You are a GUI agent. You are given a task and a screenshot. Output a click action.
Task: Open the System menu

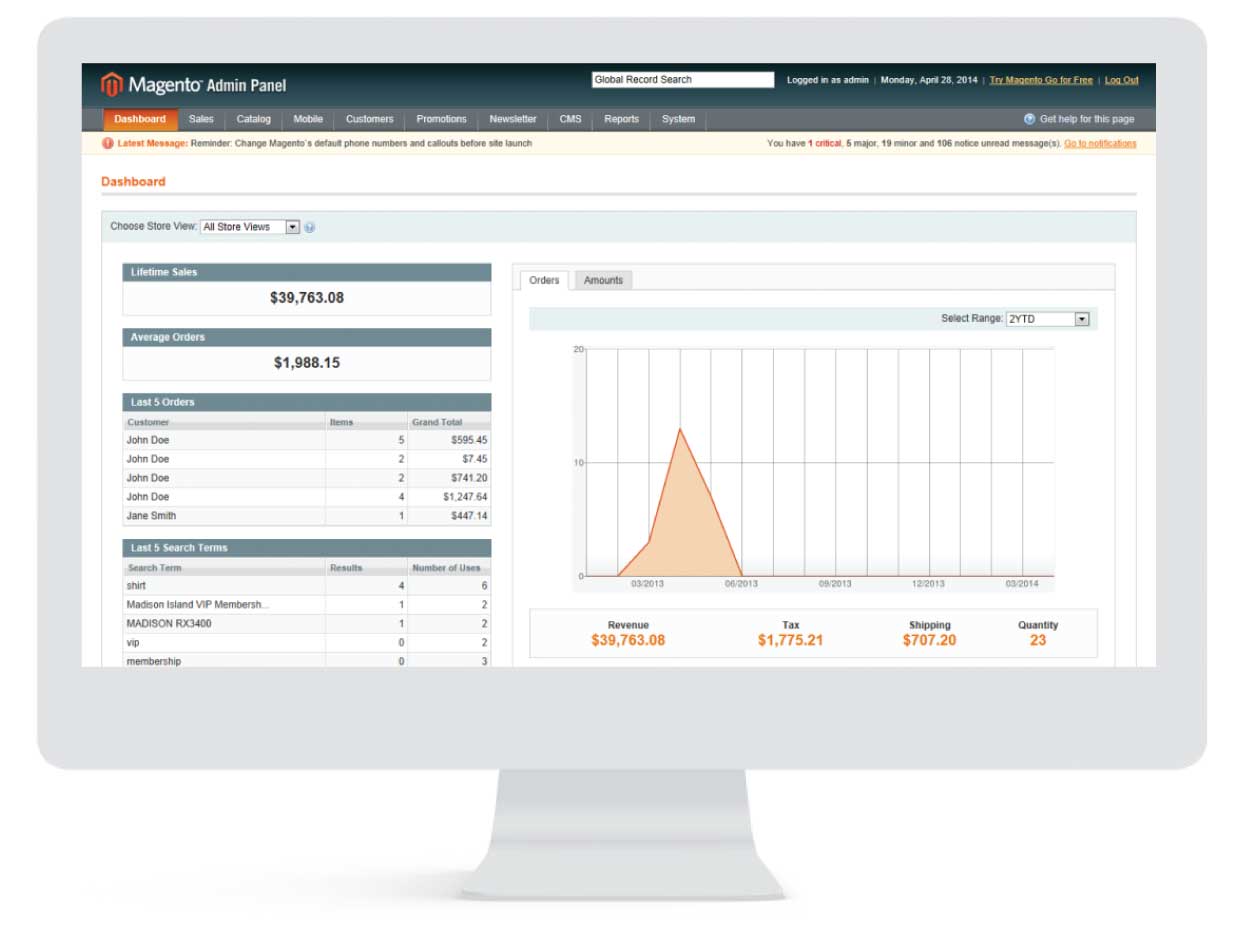[x=678, y=119]
